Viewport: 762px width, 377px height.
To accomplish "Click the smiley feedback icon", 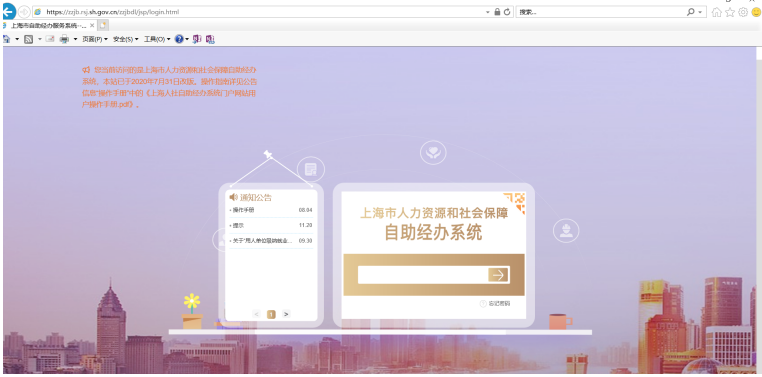I will tap(756, 12).
